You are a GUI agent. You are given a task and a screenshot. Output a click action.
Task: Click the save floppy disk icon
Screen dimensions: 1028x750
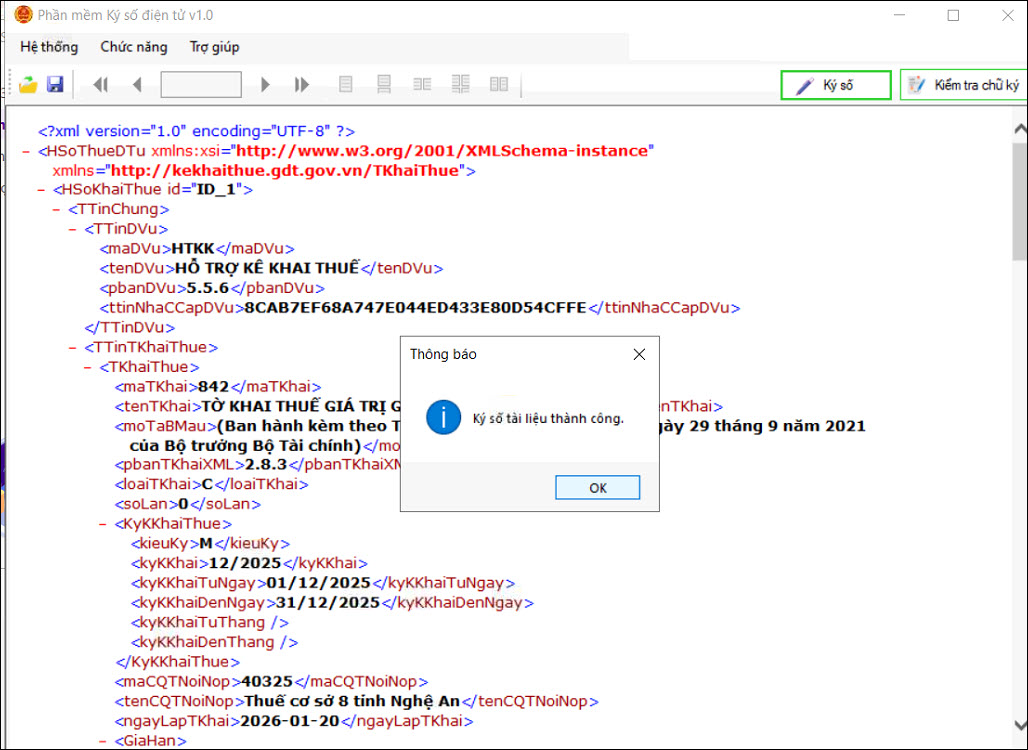pyautogui.click(x=55, y=85)
